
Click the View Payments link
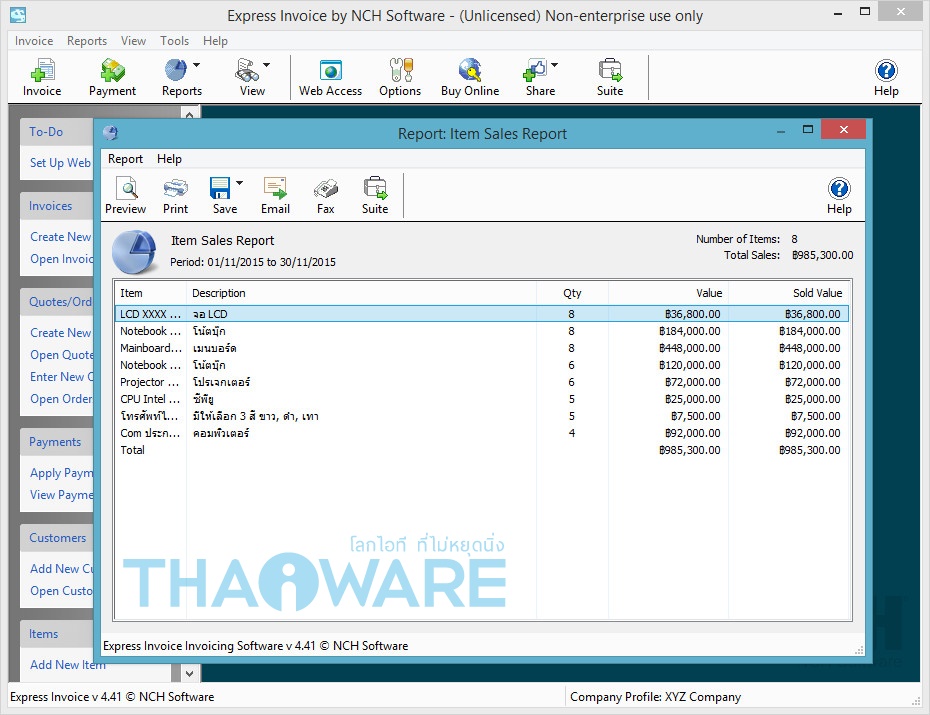tap(62, 495)
